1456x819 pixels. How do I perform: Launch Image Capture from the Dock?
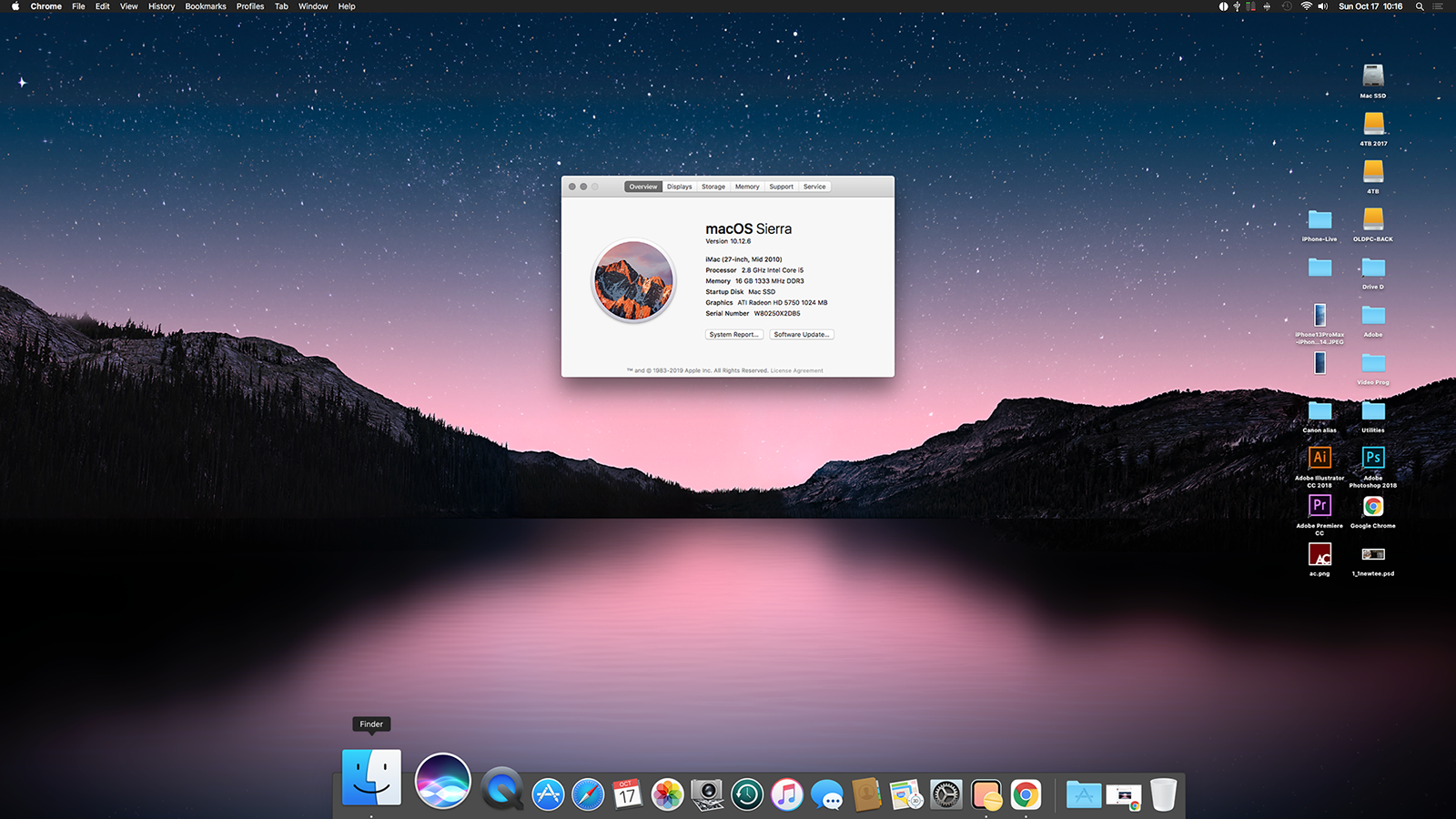707,794
